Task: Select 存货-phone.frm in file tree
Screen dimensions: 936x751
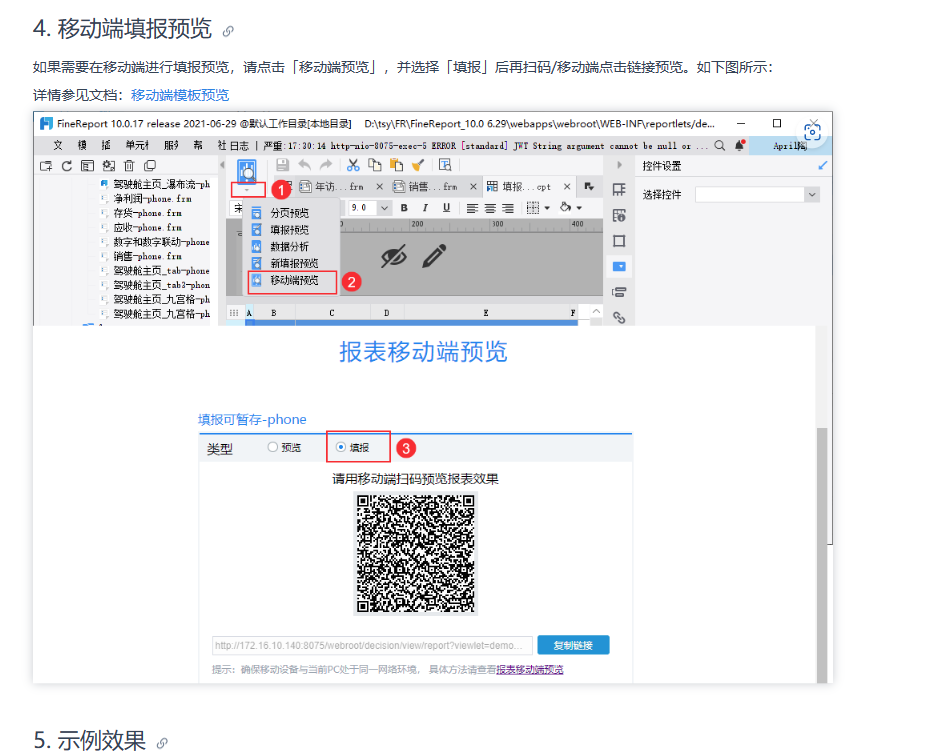Action: [x=147, y=213]
